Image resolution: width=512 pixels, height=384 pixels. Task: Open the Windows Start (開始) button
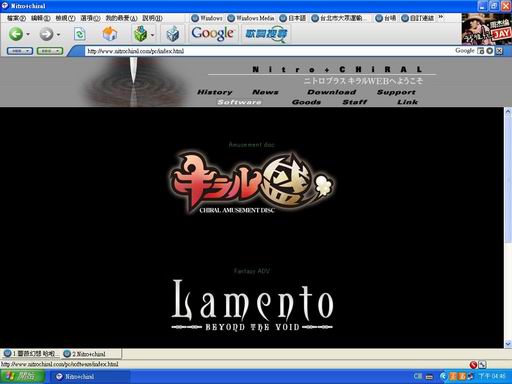point(22,376)
